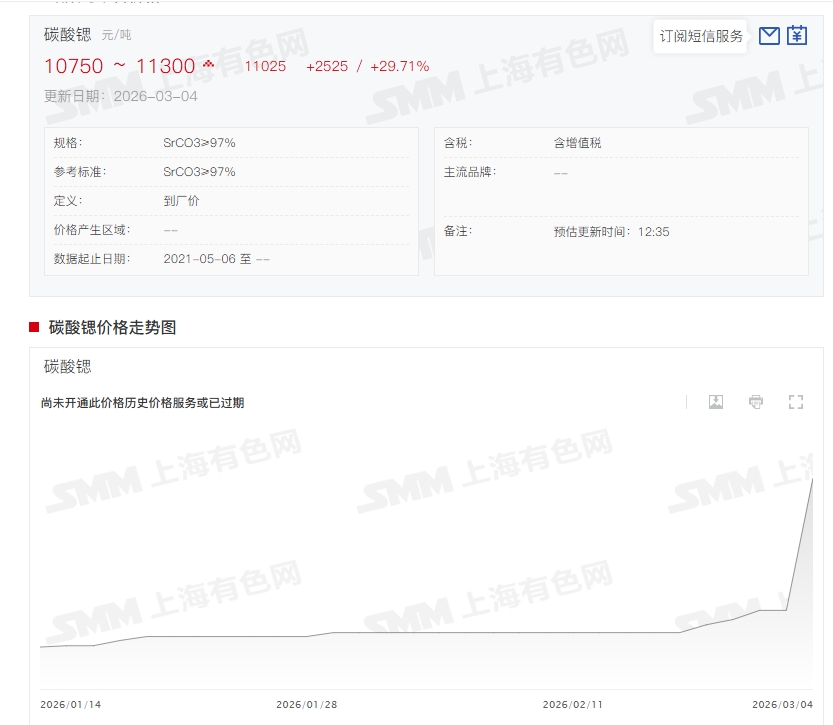This screenshot has height=725, width=833.
Task: Click the 参考标准 value SrCO3≥97%
Action: pos(199,172)
